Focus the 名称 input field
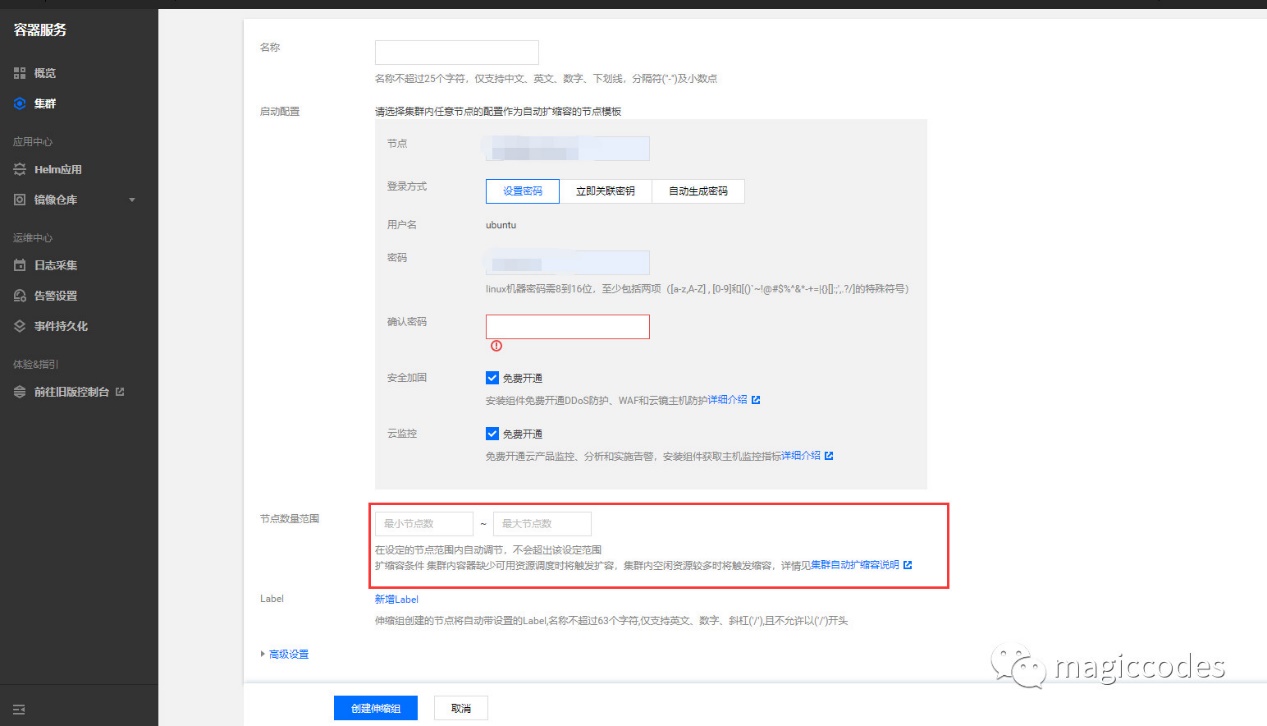 pos(457,52)
